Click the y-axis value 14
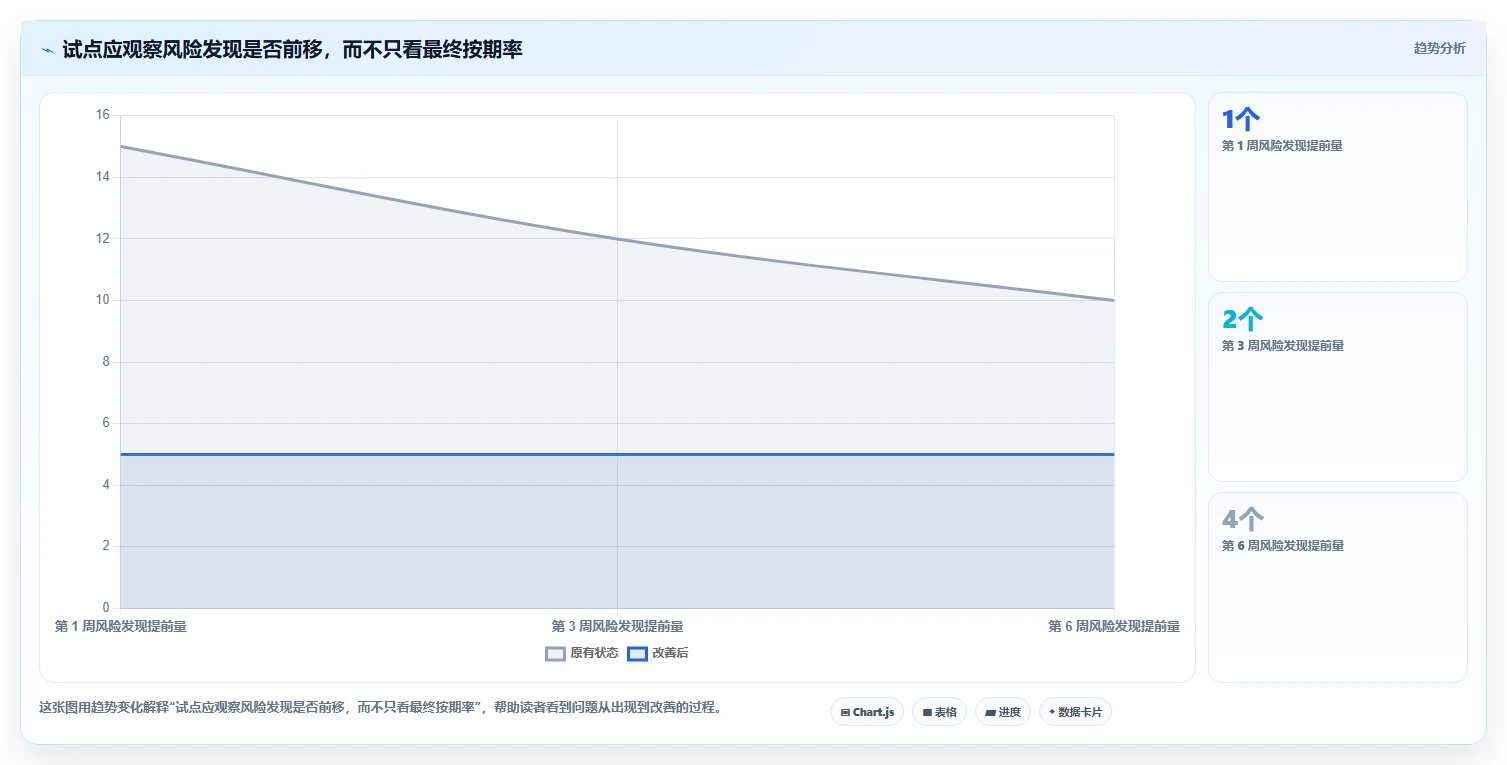The width and height of the screenshot is (1507, 765). (103, 177)
